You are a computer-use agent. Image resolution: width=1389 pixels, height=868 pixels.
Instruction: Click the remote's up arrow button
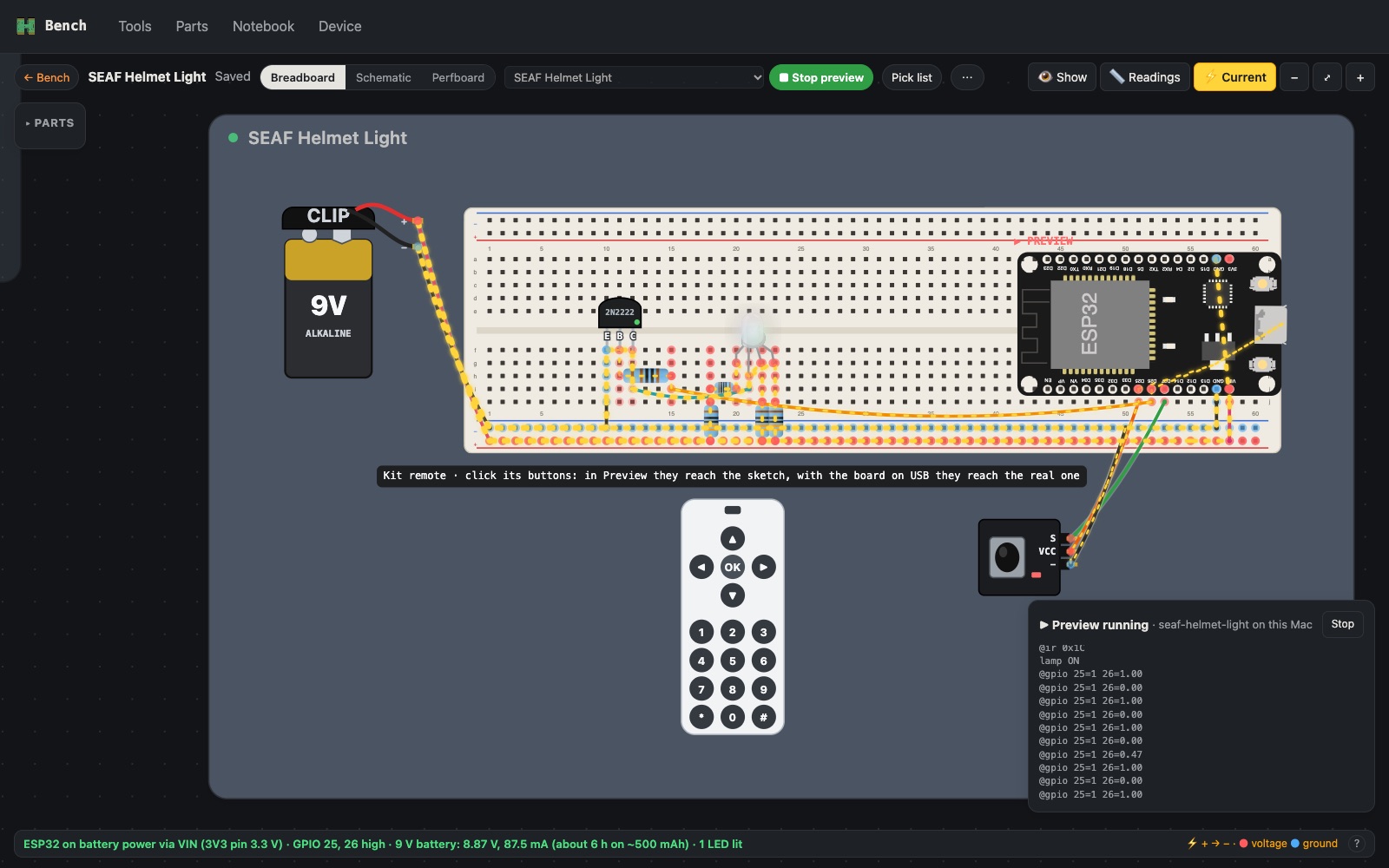point(733,538)
